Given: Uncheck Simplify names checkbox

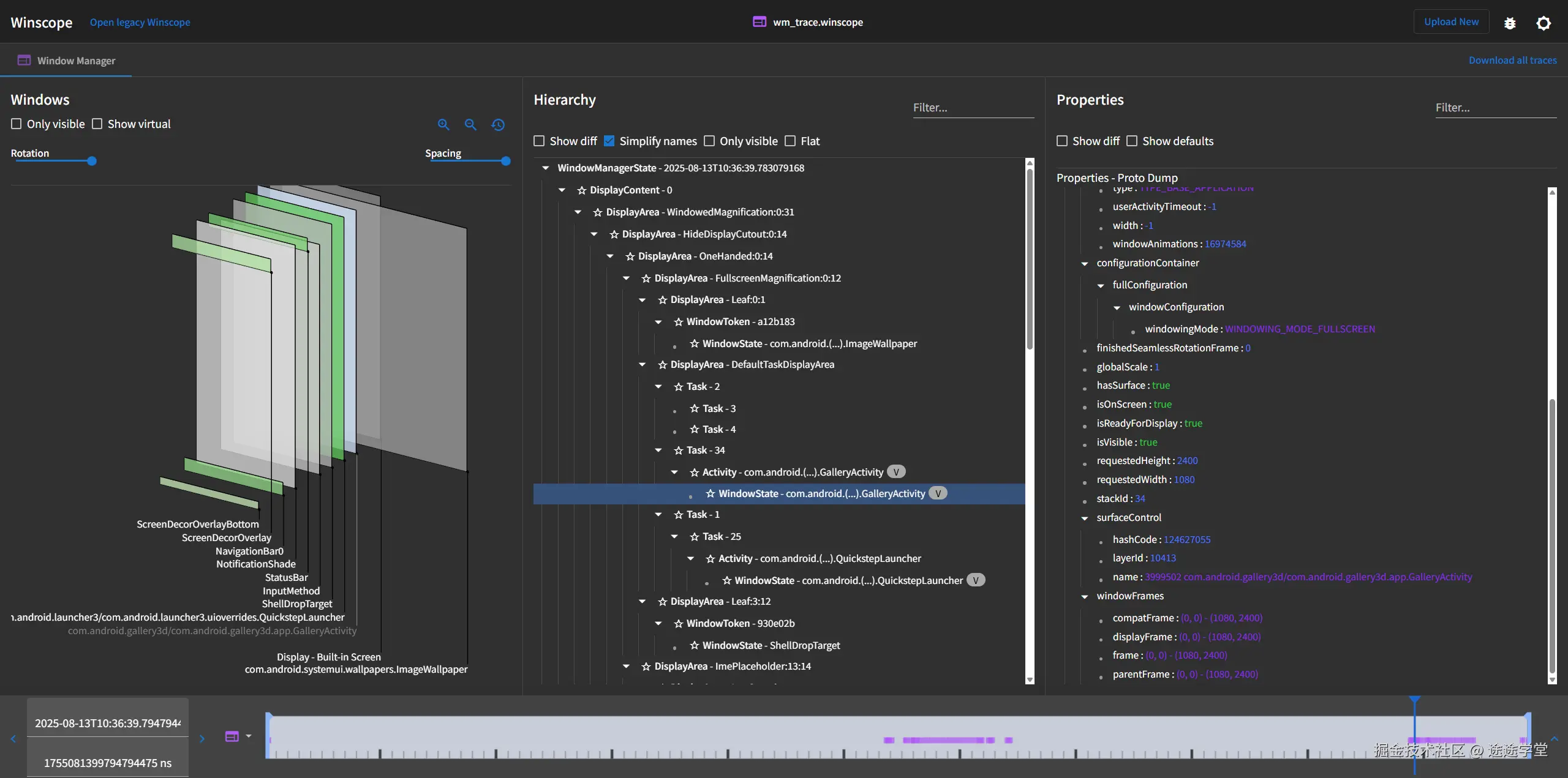Looking at the screenshot, I should (x=609, y=141).
